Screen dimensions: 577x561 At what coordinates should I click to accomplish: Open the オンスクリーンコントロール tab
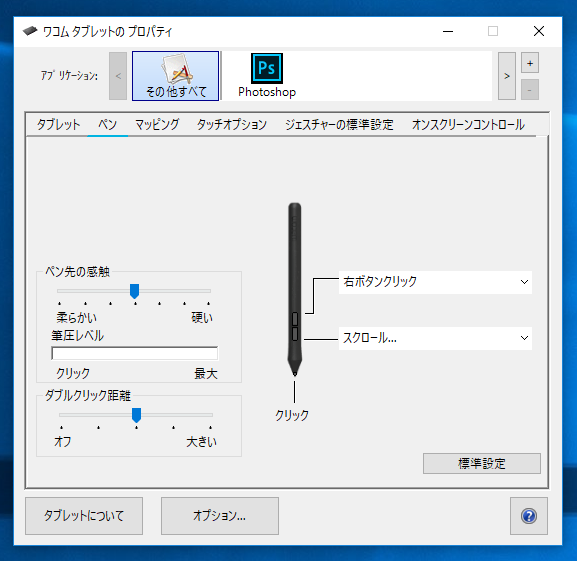(x=468, y=125)
